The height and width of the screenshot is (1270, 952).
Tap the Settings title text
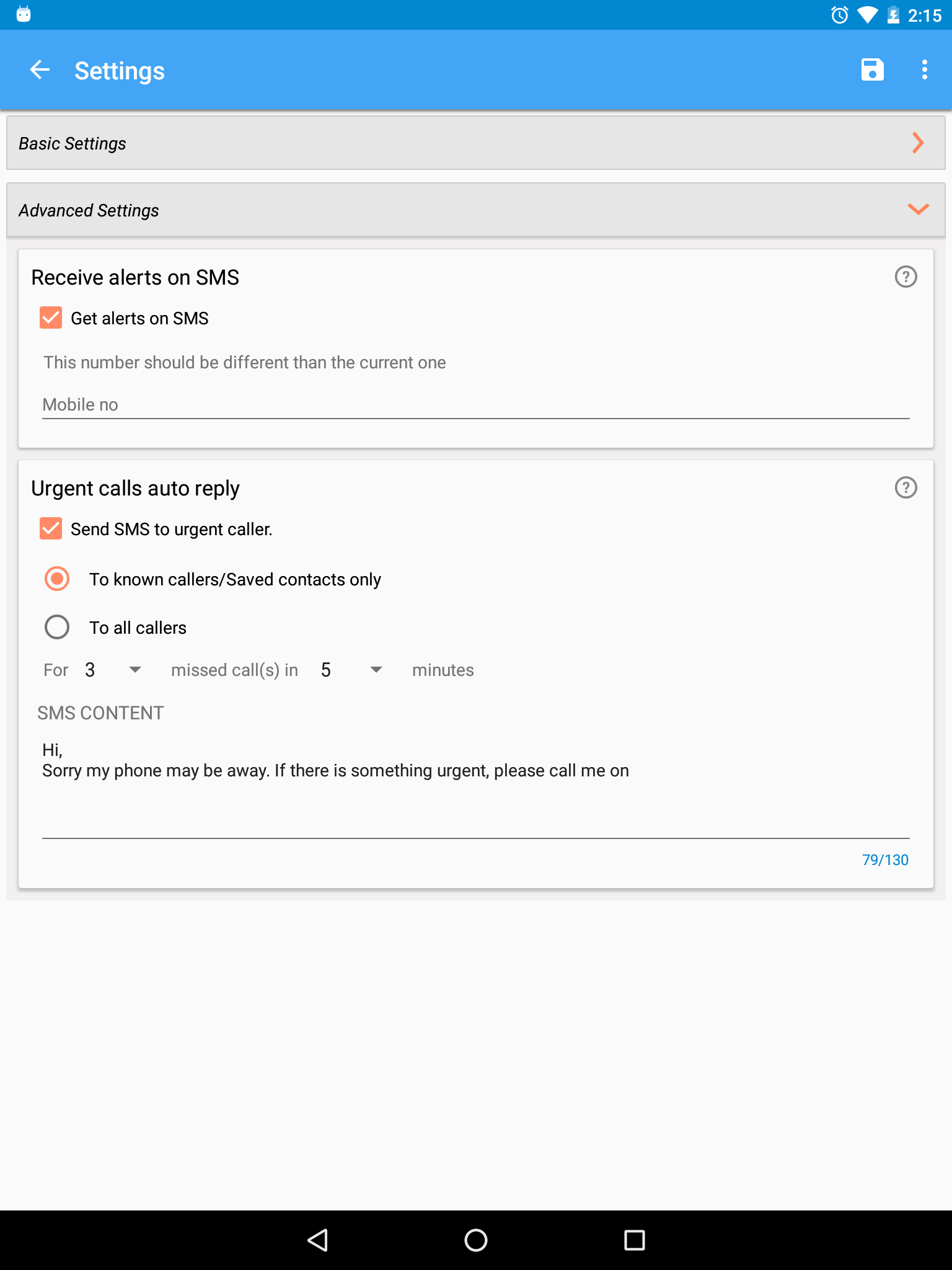(x=120, y=71)
